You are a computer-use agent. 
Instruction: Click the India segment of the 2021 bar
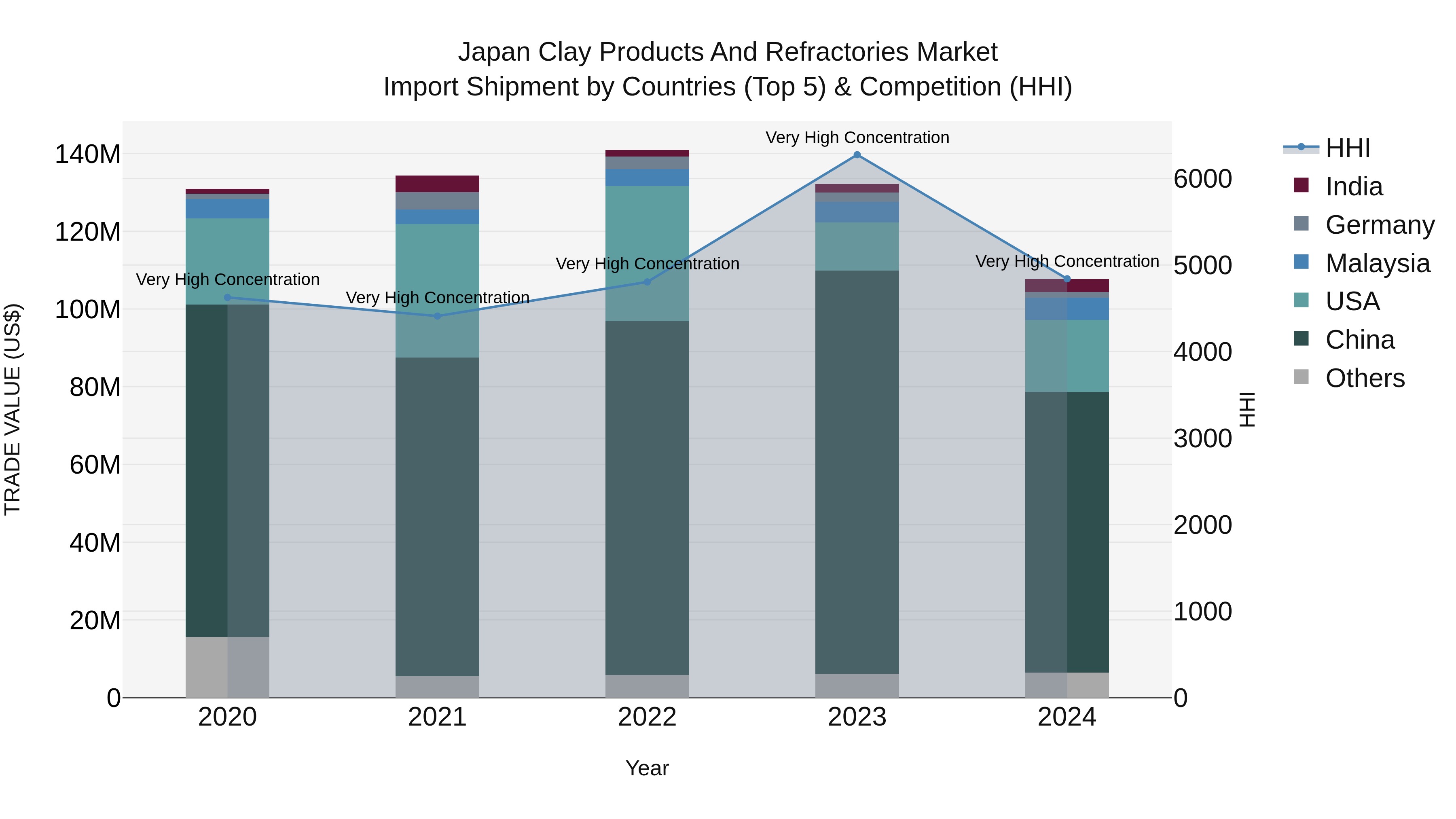[438, 184]
